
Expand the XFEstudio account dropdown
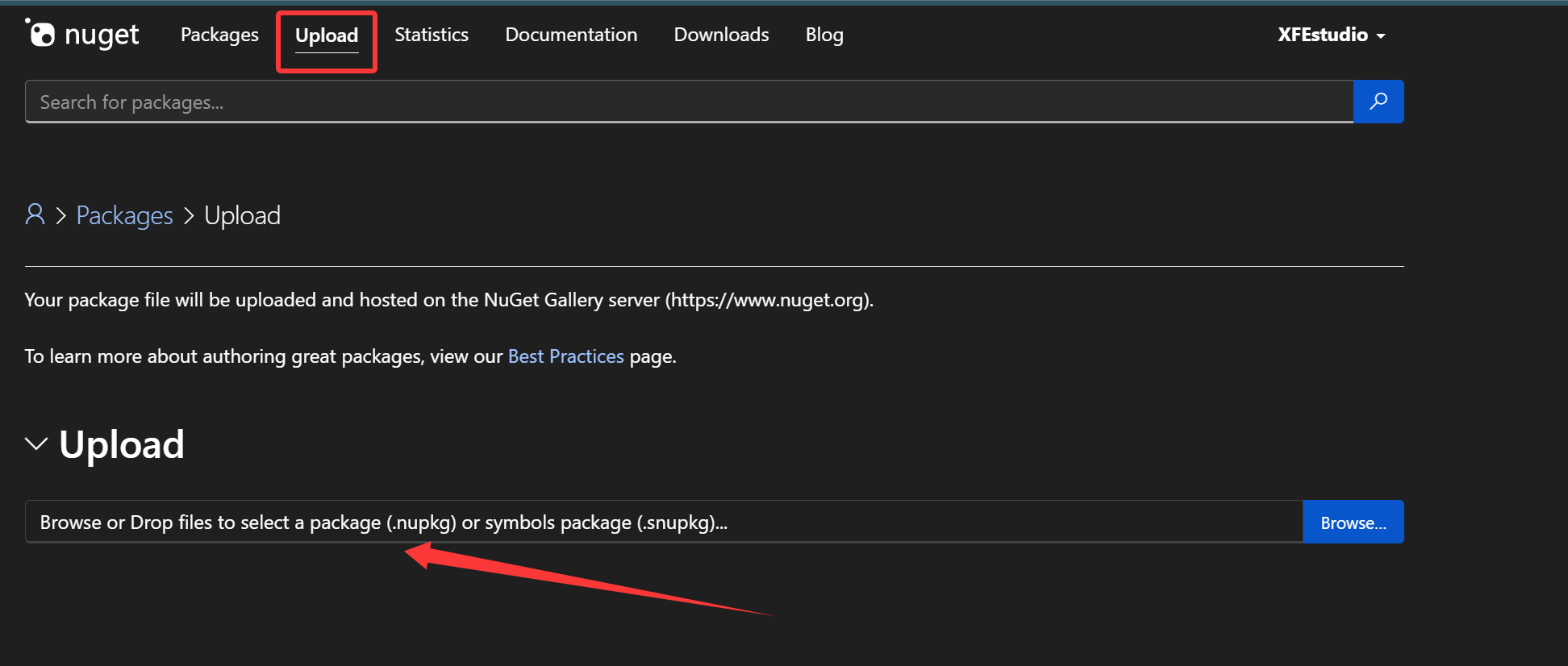(x=1332, y=35)
